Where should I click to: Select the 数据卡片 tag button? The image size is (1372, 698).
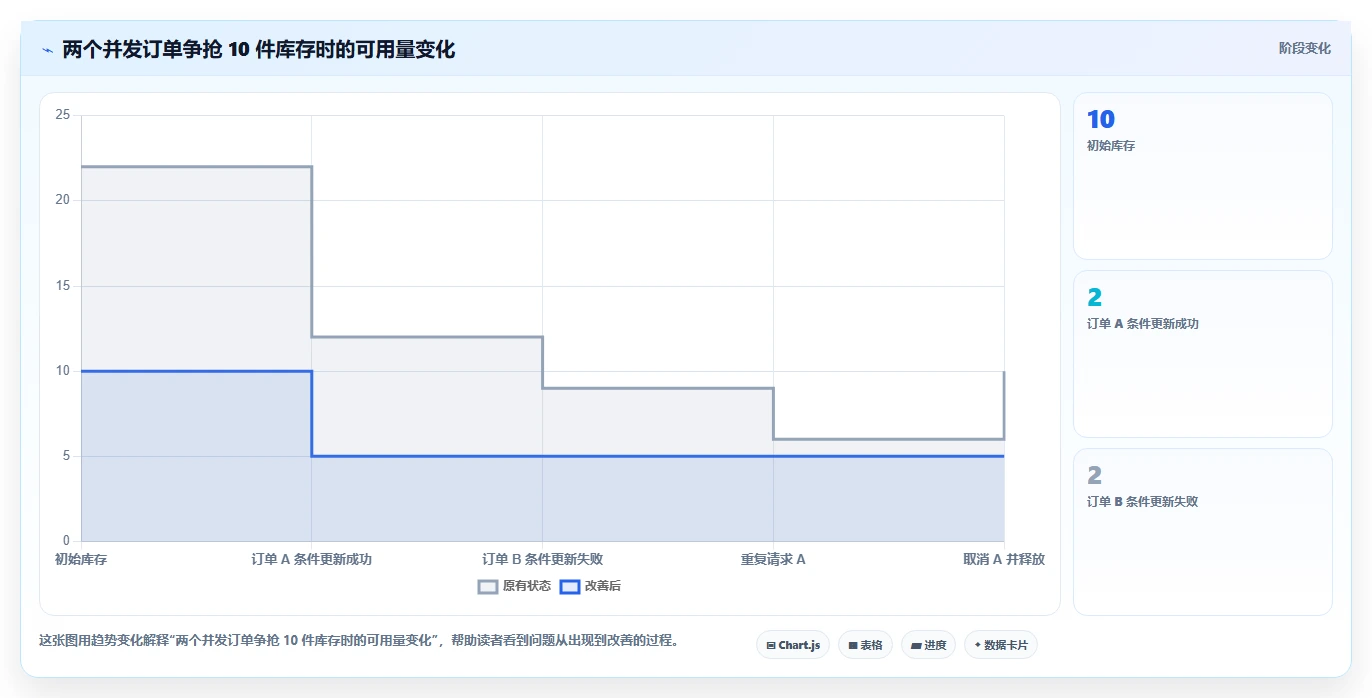1000,645
